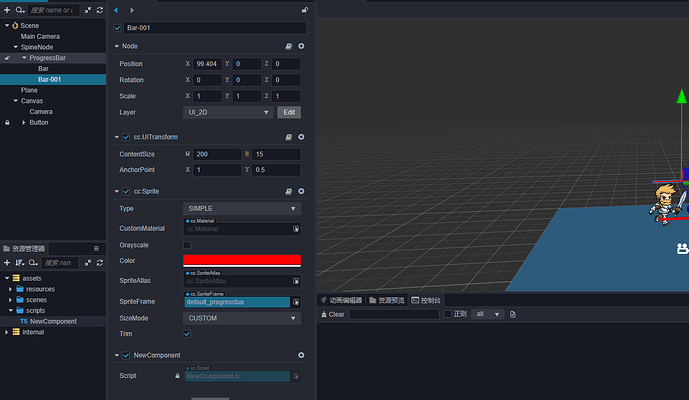Clear the console log
Image resolution: width=689 pixels, height=400 pixels.
click(x=333, y=314)
